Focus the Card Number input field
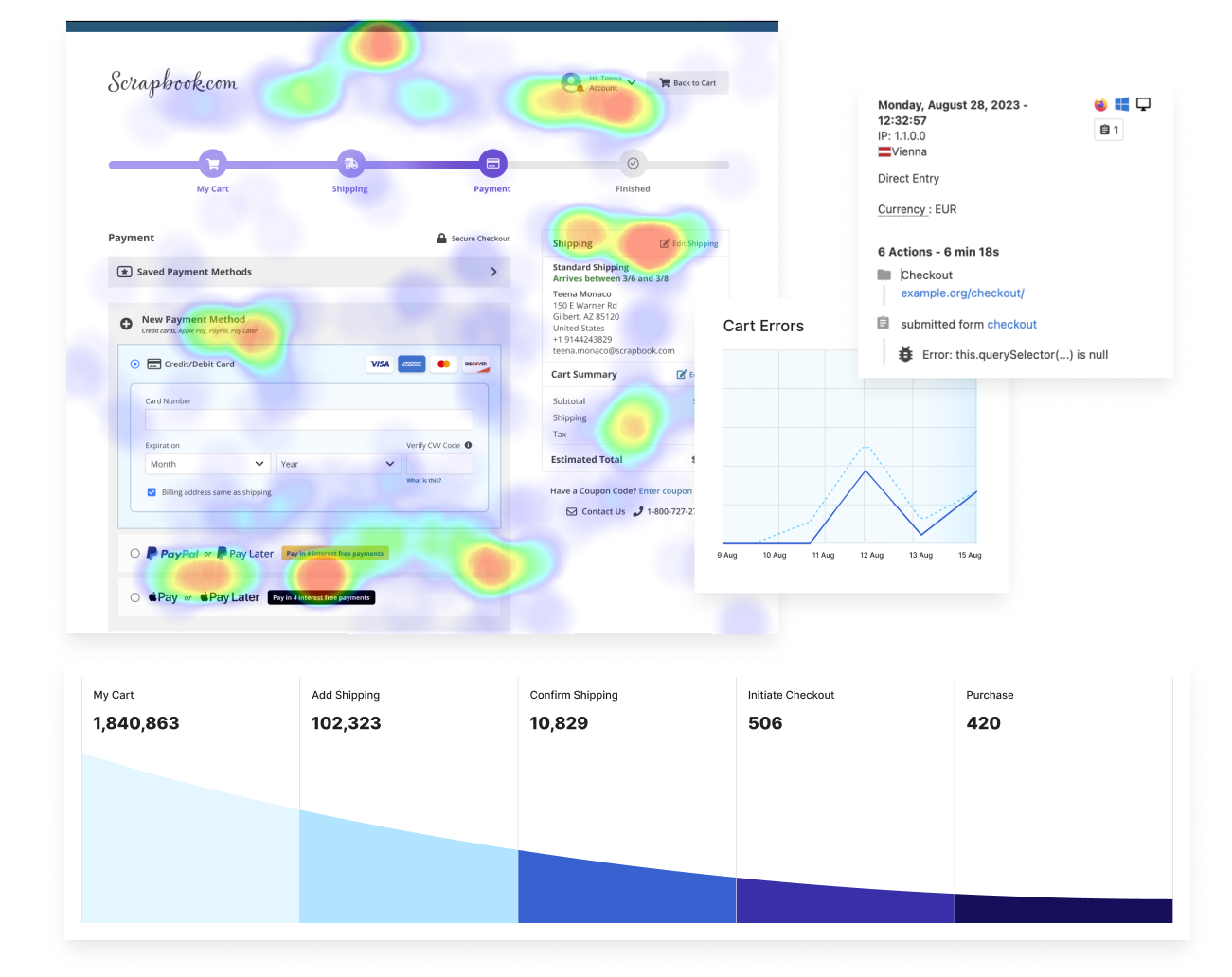 pos(309,419)
